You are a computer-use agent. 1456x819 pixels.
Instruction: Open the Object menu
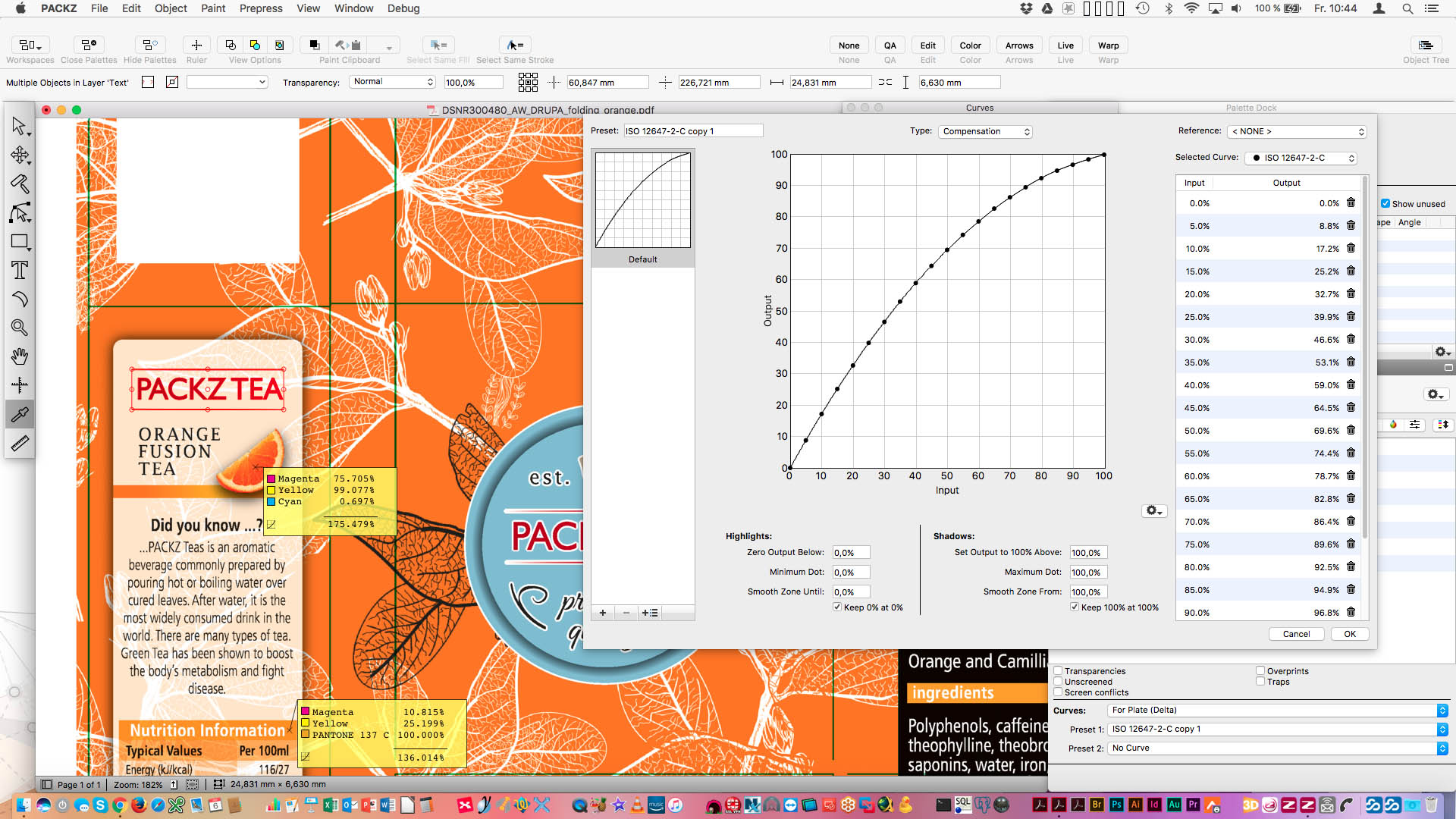pyautogui.click(x=171, y=8)
